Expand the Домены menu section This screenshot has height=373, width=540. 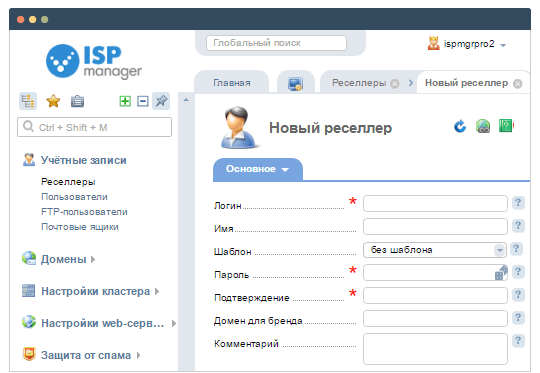[x=93, y=259]
